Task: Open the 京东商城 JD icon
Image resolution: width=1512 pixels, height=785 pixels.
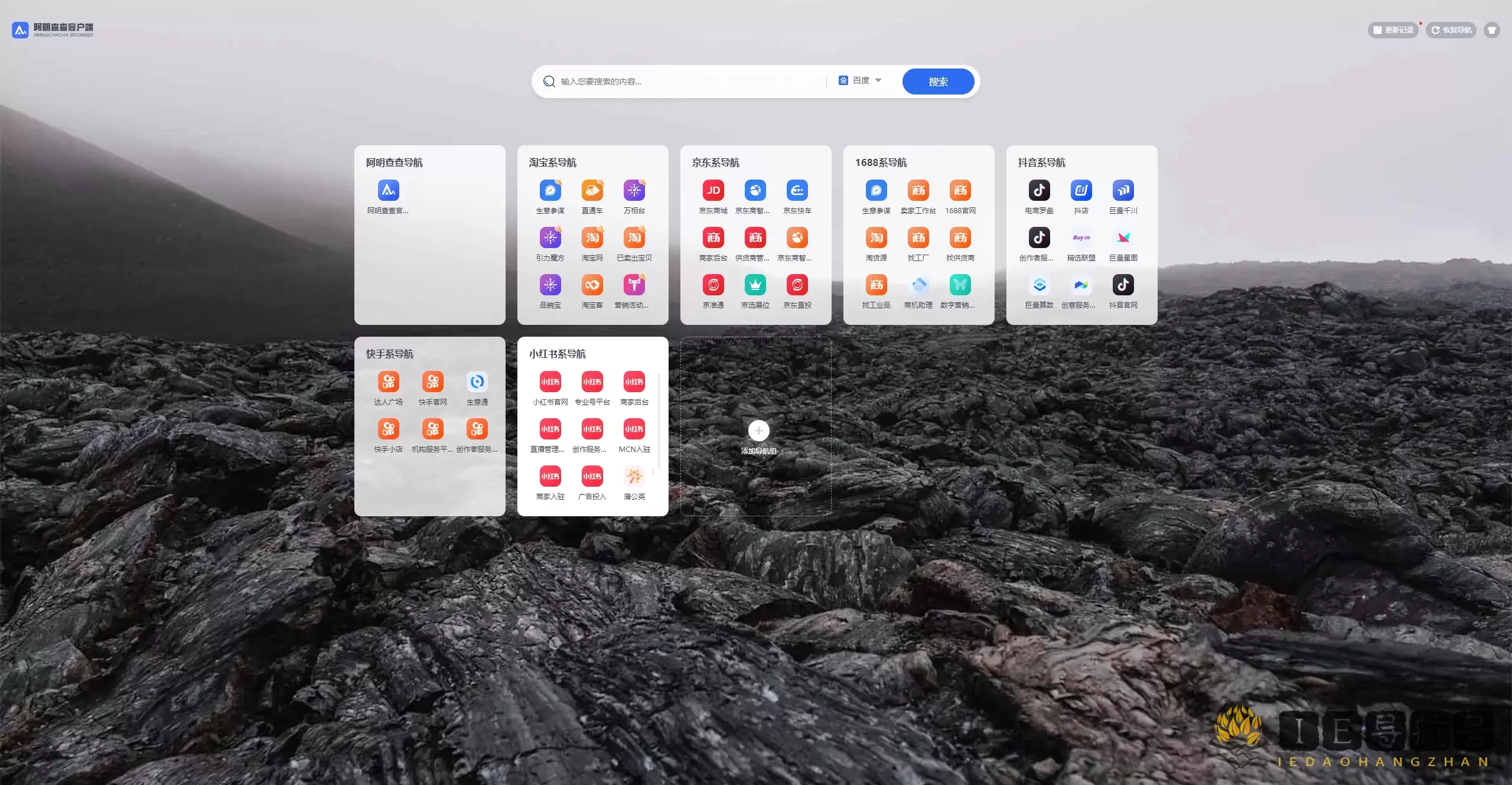Action: [713, 191]
